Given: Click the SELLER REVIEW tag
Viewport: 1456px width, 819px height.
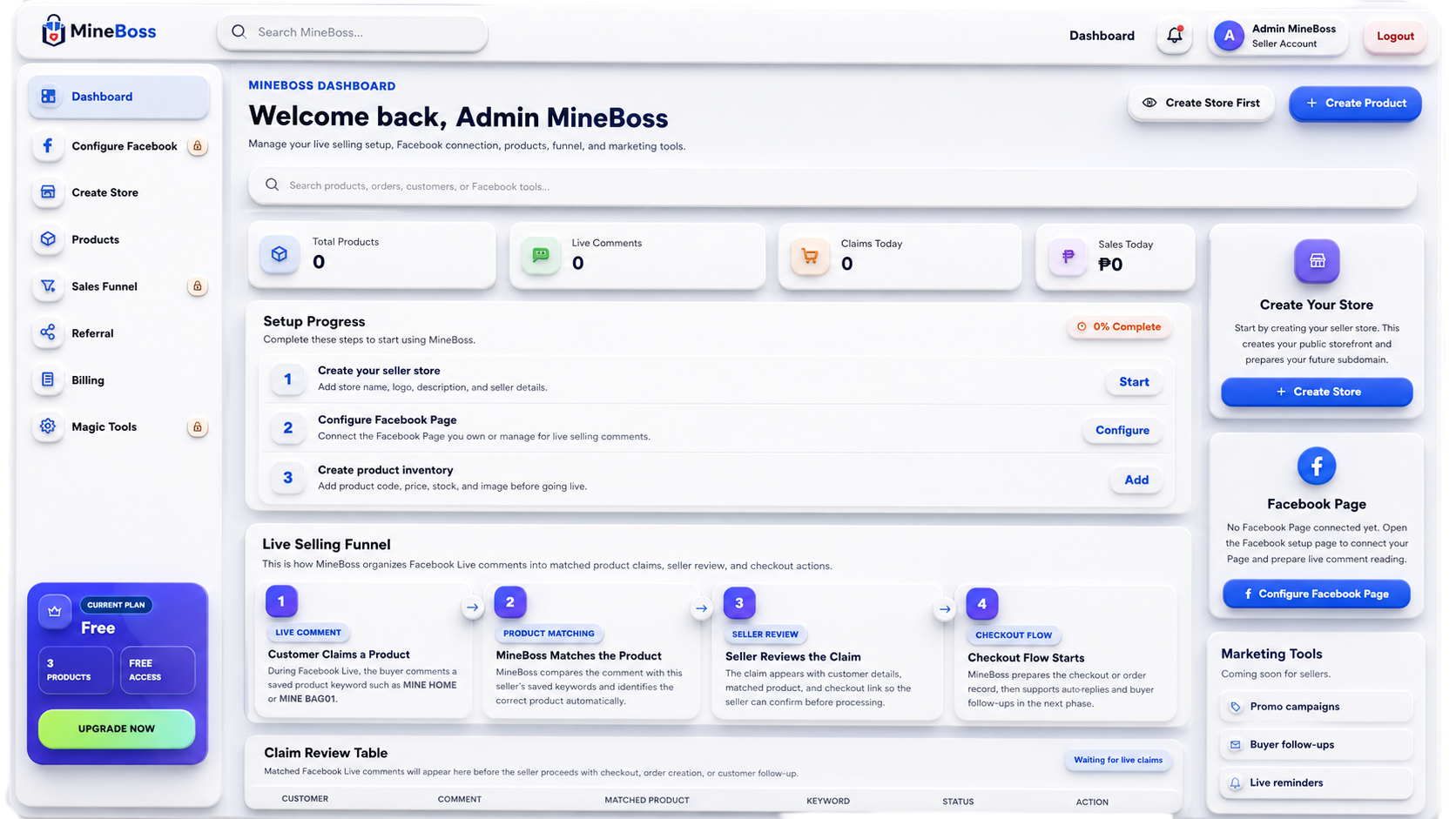Looking at the screenshot, I should click(x=765, y=634).
